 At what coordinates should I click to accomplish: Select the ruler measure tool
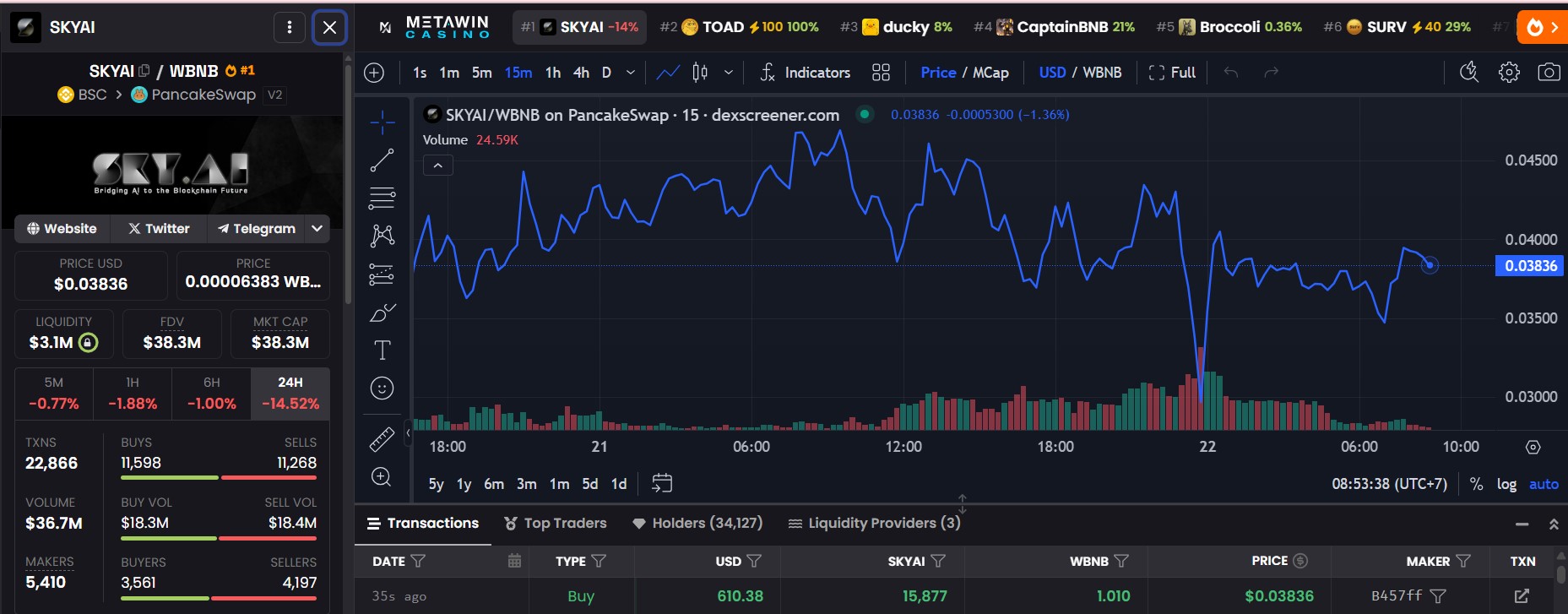tap(382, 439)
